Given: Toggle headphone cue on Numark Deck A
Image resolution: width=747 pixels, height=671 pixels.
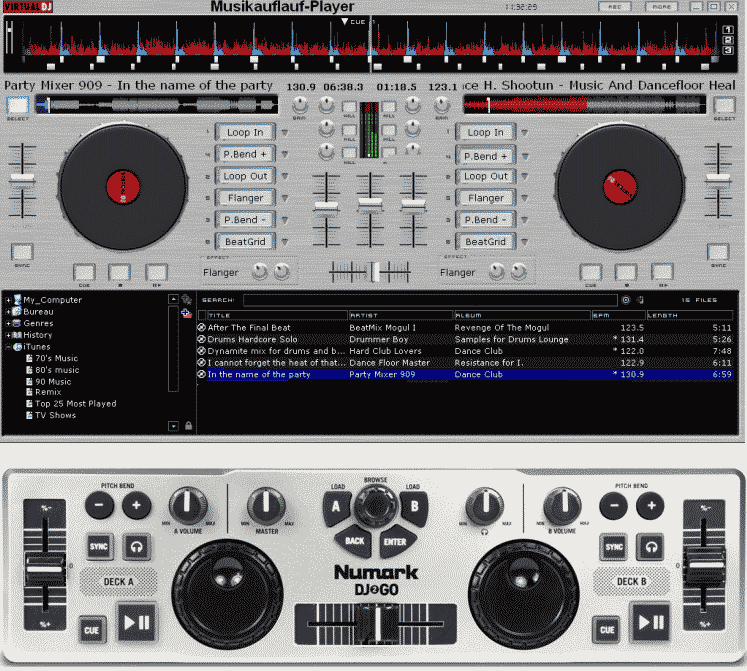Looking at the screenshot, I should tap(137, 547).
